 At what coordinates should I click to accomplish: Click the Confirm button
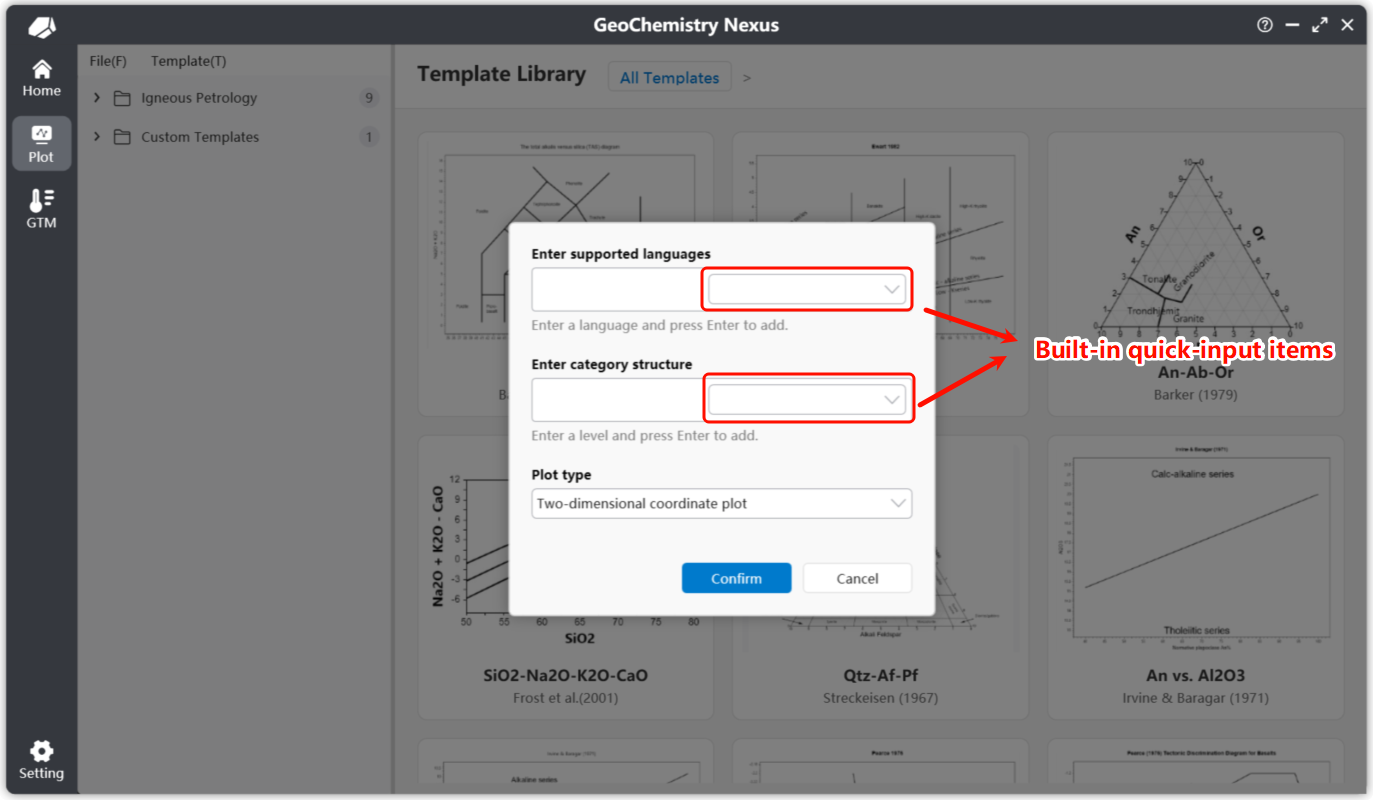(x=736, y=578)
